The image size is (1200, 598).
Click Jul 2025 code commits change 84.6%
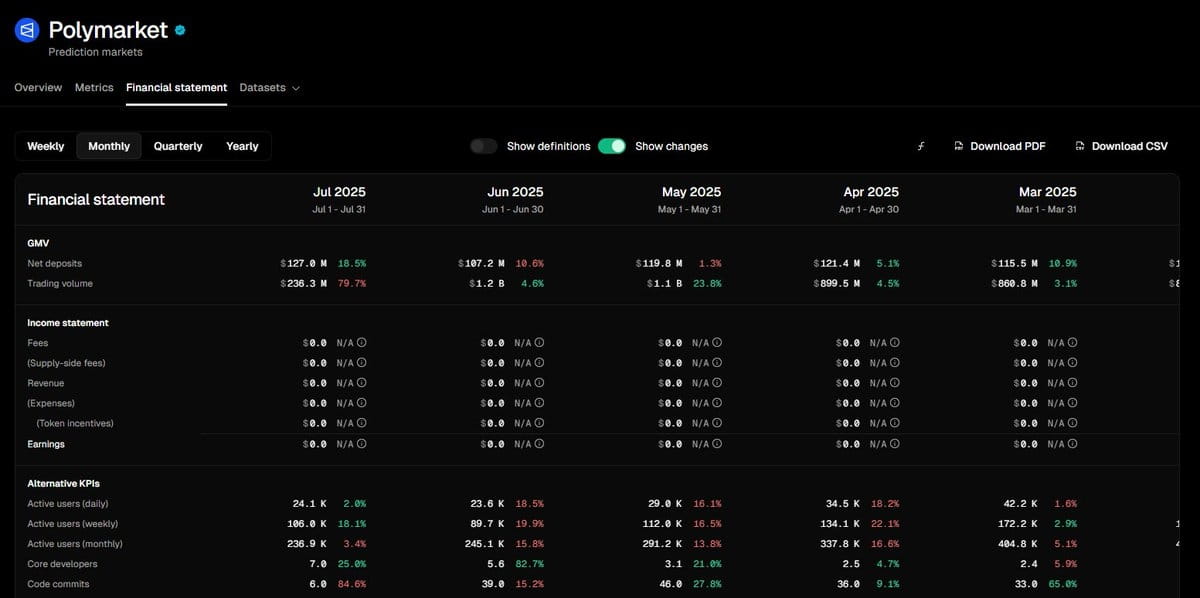(x=352, y=584)
